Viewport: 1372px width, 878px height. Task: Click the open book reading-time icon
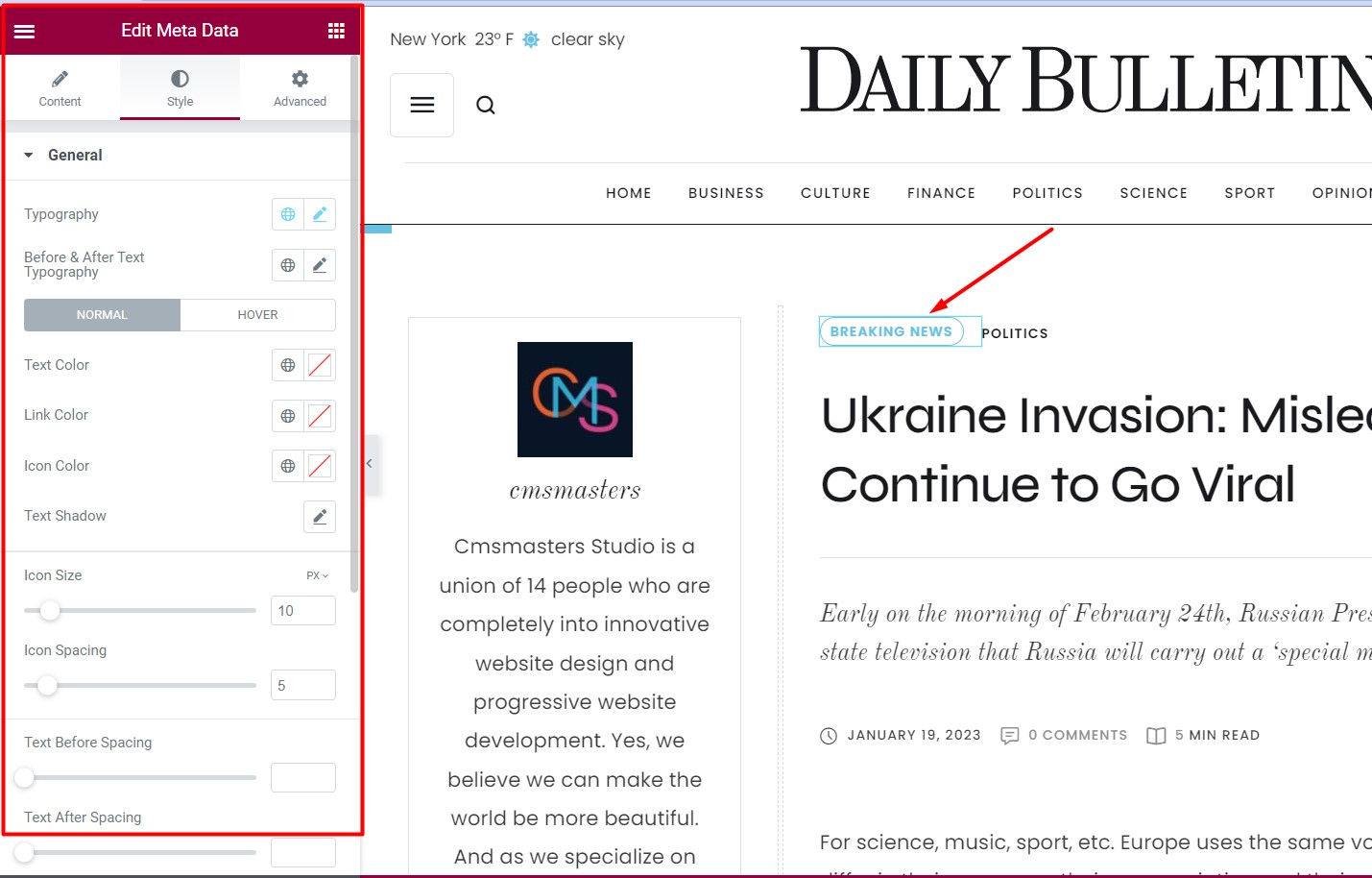[1156, 736]
